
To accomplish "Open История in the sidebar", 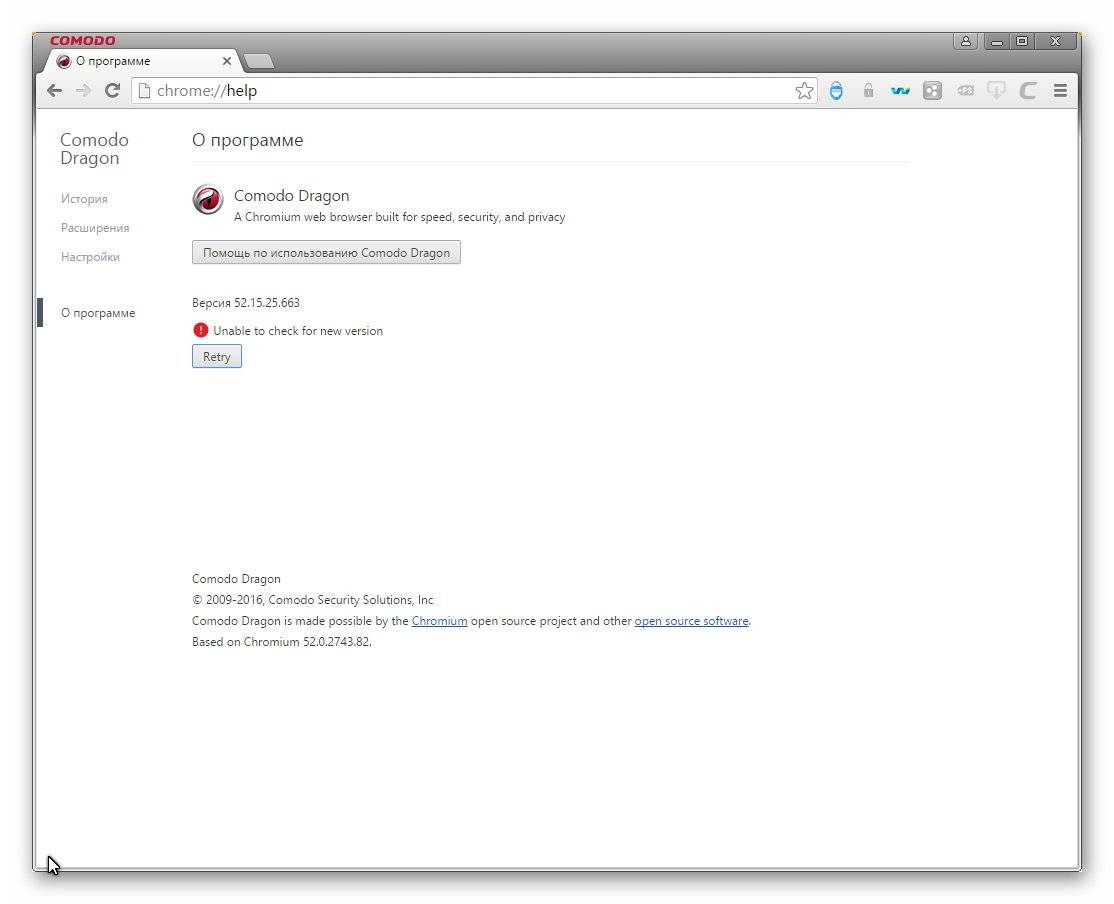I will click(84, 199).
